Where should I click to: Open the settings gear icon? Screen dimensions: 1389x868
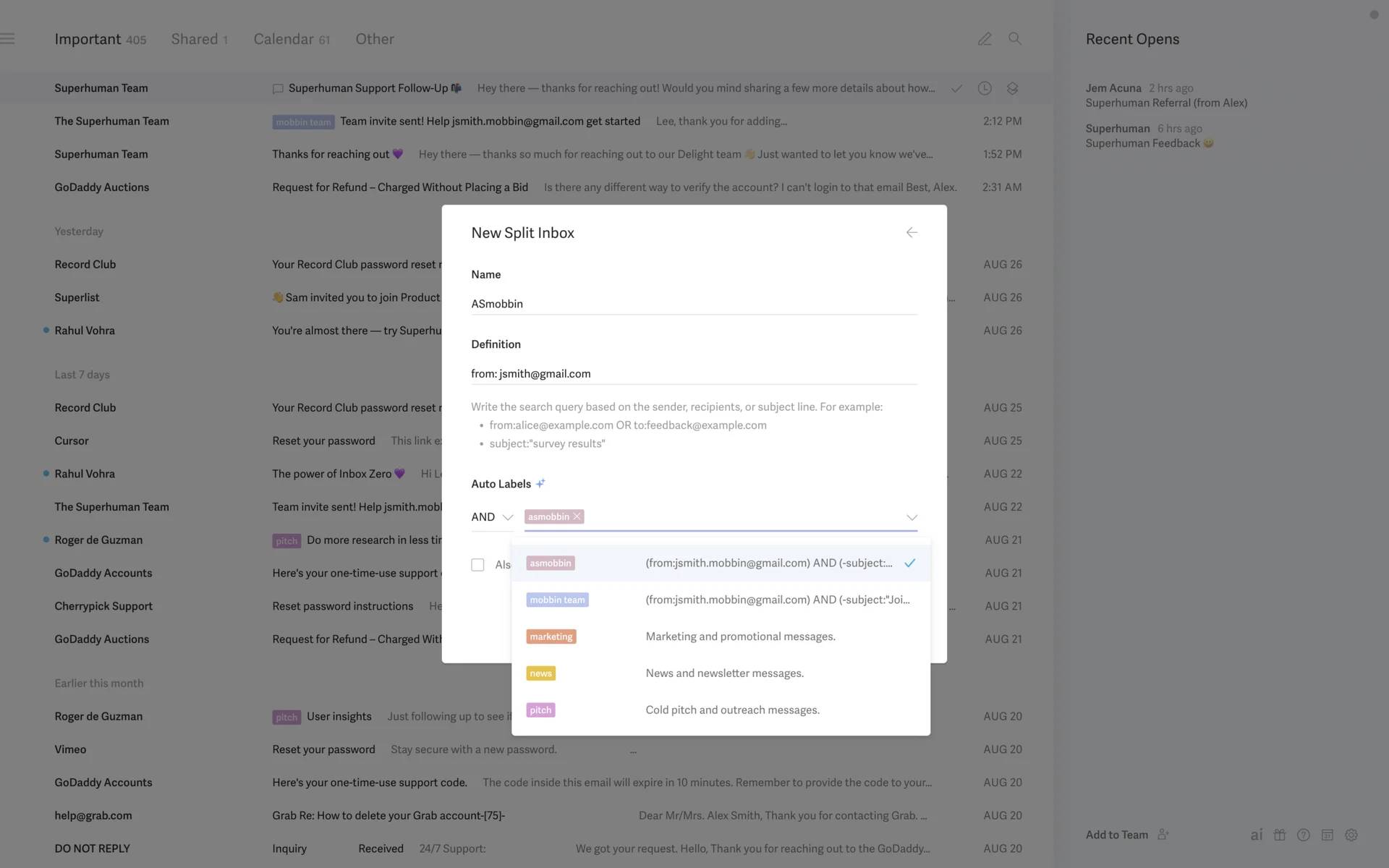pyautogui.click(x=1351, y=835)
